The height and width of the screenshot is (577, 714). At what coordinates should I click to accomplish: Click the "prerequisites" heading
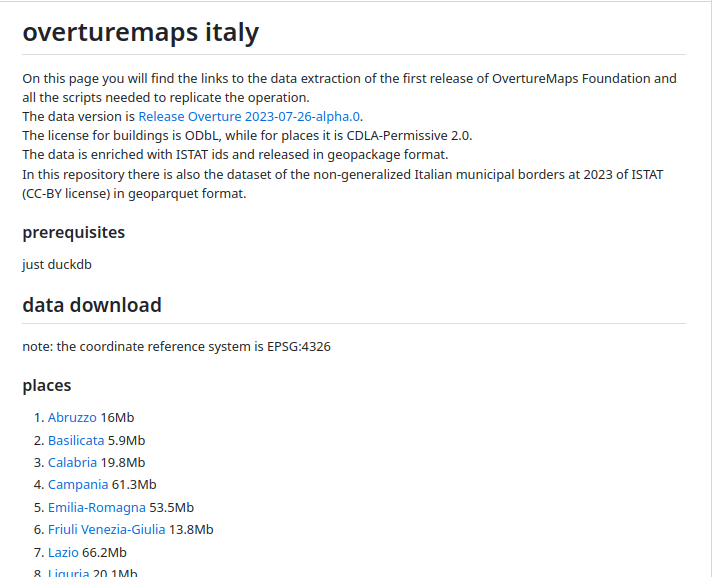(73, 232)
